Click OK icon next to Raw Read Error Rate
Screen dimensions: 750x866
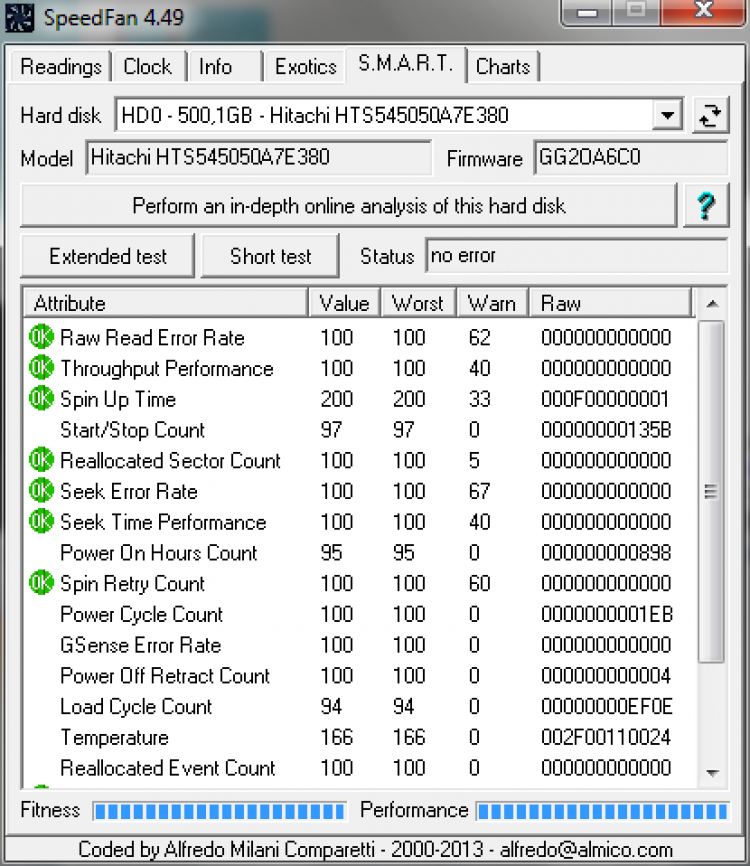click(x=41, y=337)
